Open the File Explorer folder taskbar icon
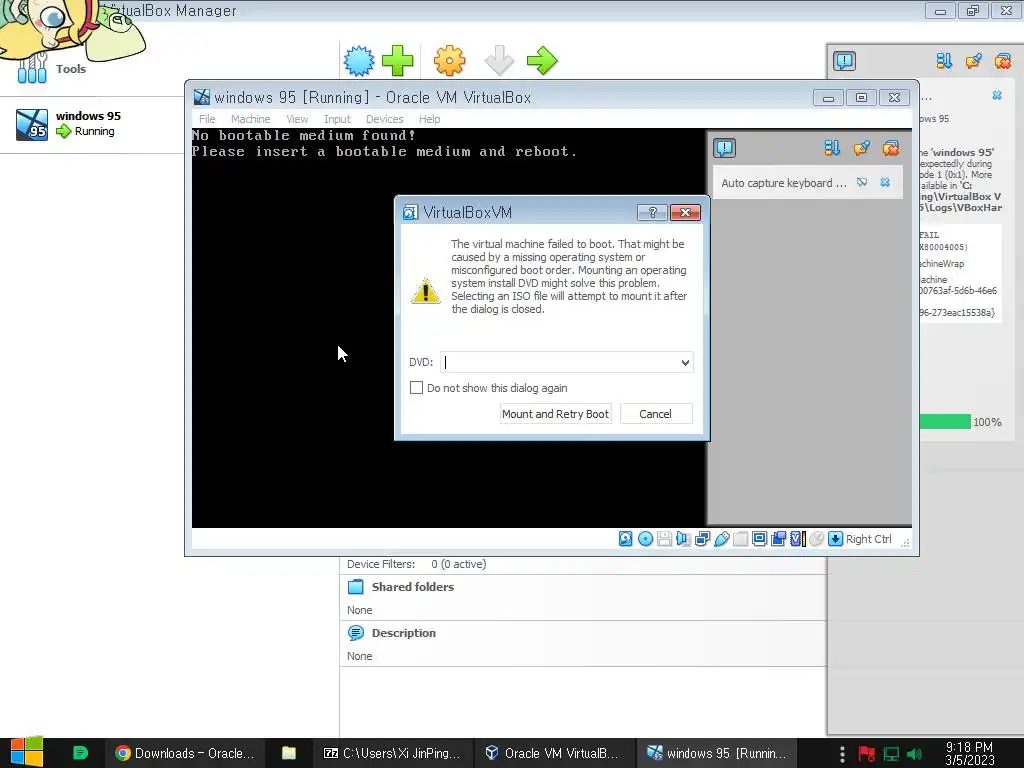This screenshot has height=768, width=1024. click(289, 753)
